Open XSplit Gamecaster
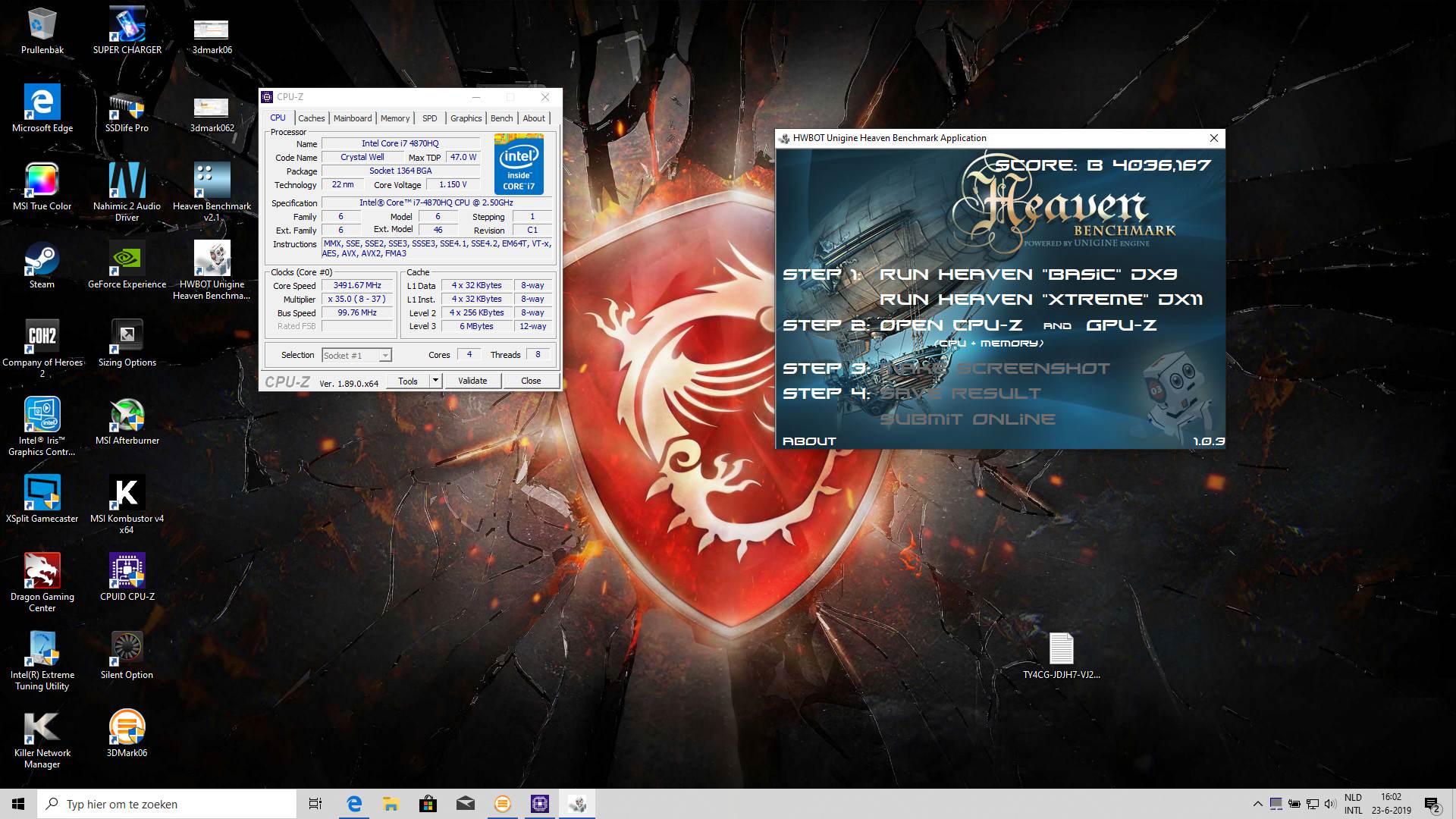Viewport: 1456px width, 819px height. tap(42, 500)
